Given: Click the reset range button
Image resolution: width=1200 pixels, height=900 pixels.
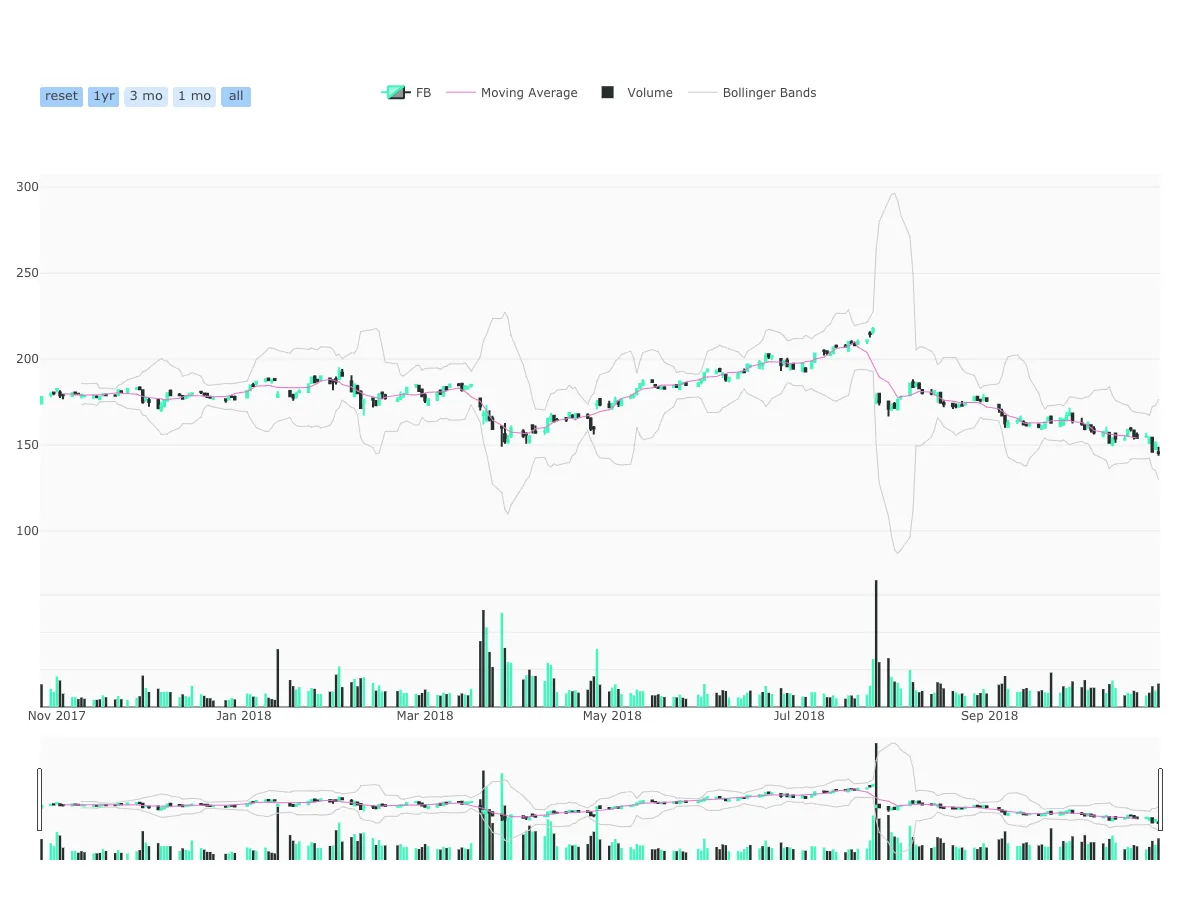Looking at the screenshot, I should pyautogui.click(x=61, y=96).
